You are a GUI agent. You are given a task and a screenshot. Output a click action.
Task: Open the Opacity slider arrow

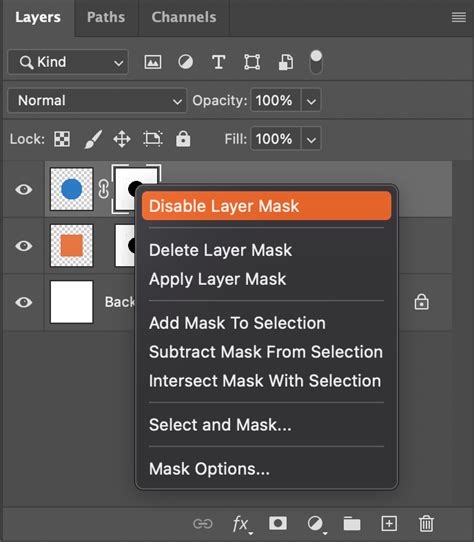click(x=311, y=101)
